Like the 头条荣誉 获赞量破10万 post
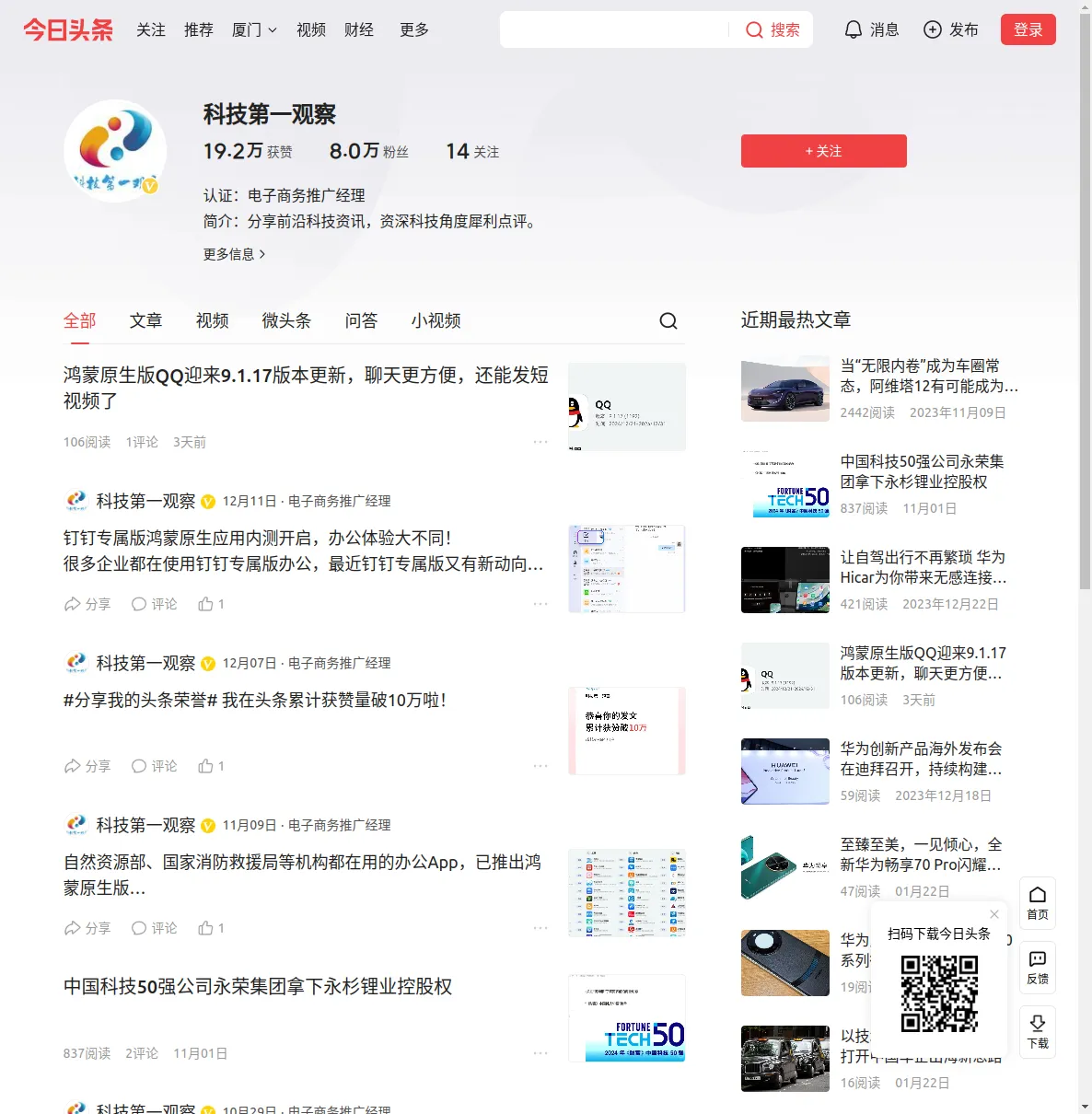This screenshot has width=1092, height=1114. tap(212, 766)
